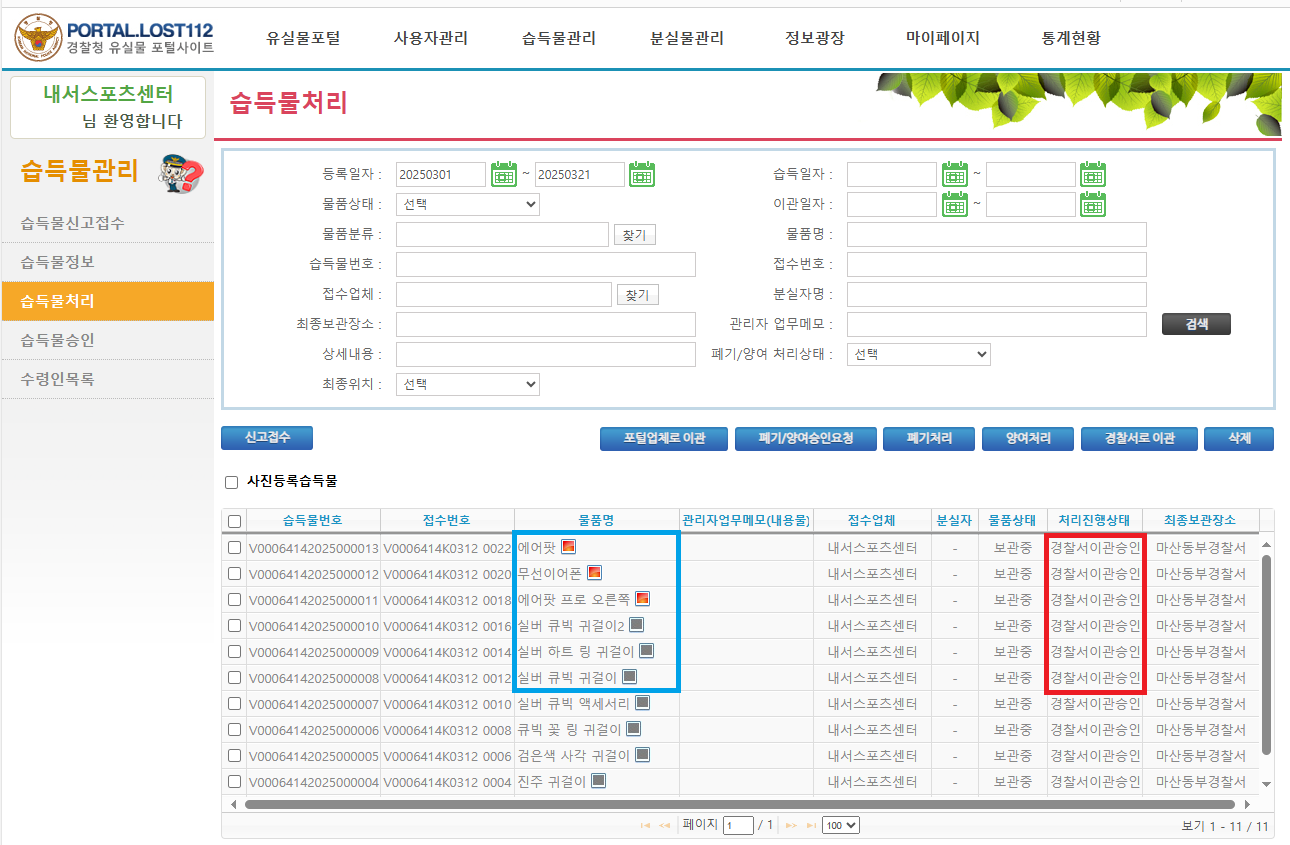
Task: Select 습득물승인 in the left sidebar
Action: point(58,340)
